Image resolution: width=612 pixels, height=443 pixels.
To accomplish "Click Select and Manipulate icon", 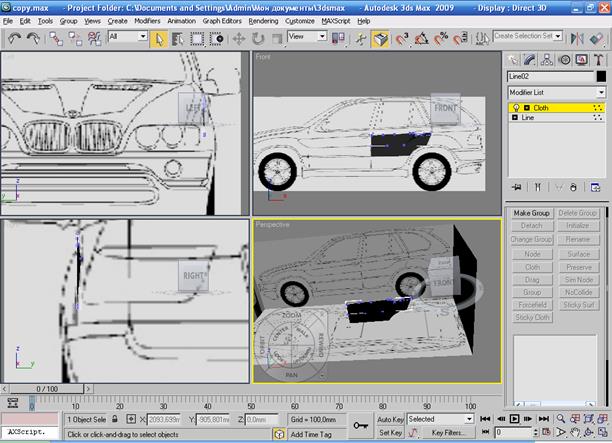I will 361,39.
